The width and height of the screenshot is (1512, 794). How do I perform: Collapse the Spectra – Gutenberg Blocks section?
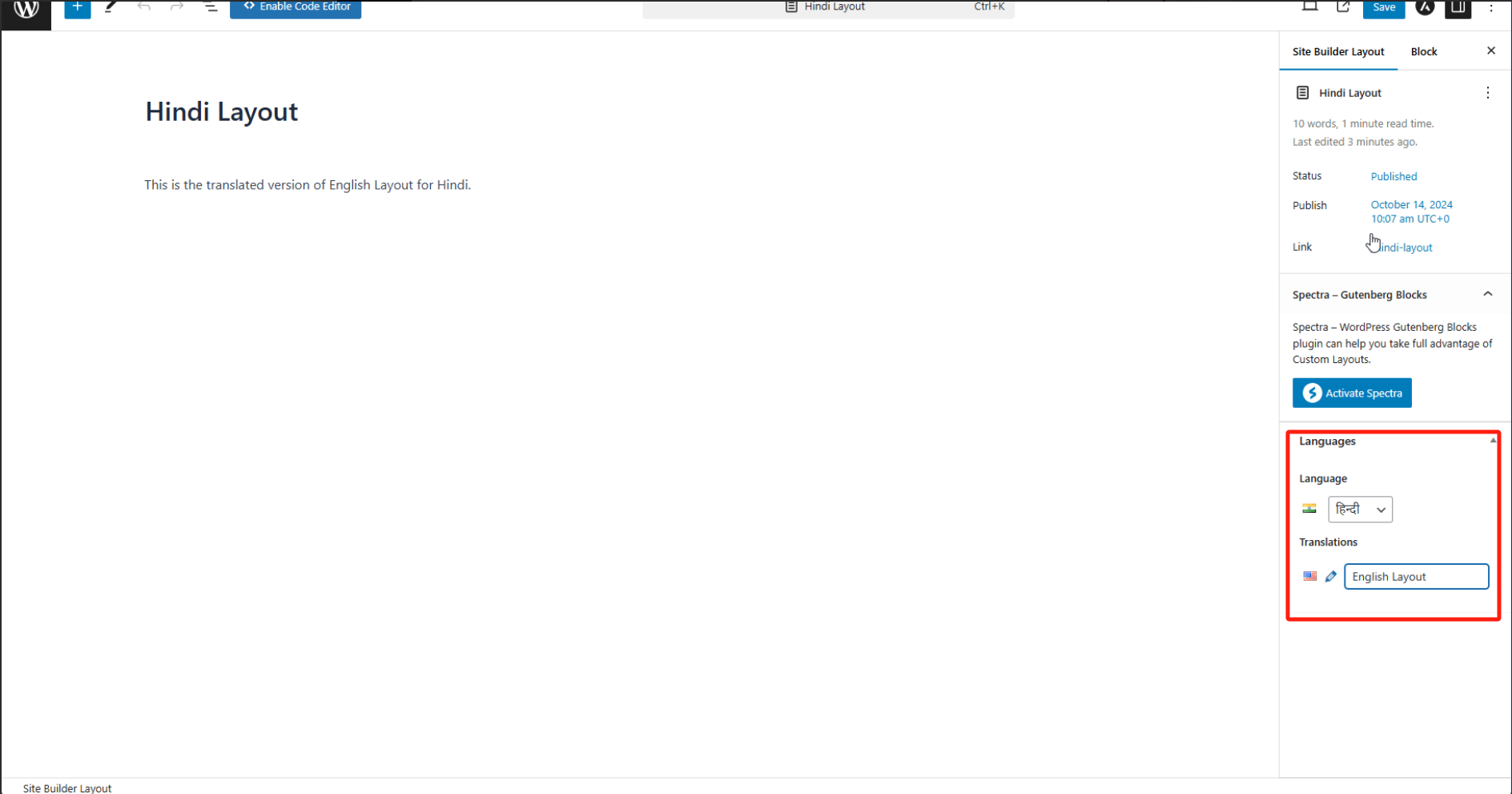click(x=1487, y=293)
